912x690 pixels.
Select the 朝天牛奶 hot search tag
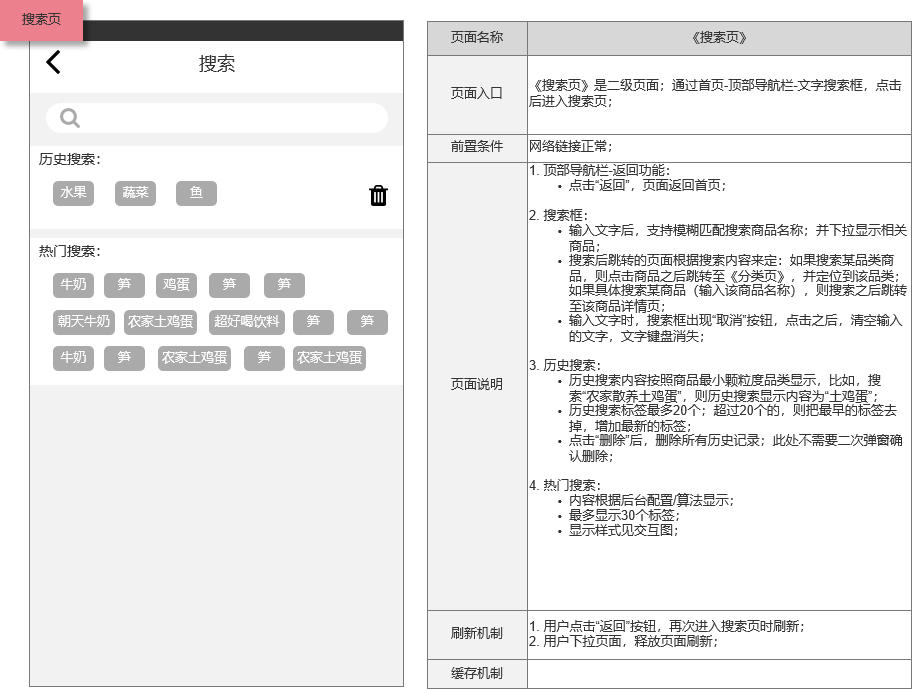[83, 322]
